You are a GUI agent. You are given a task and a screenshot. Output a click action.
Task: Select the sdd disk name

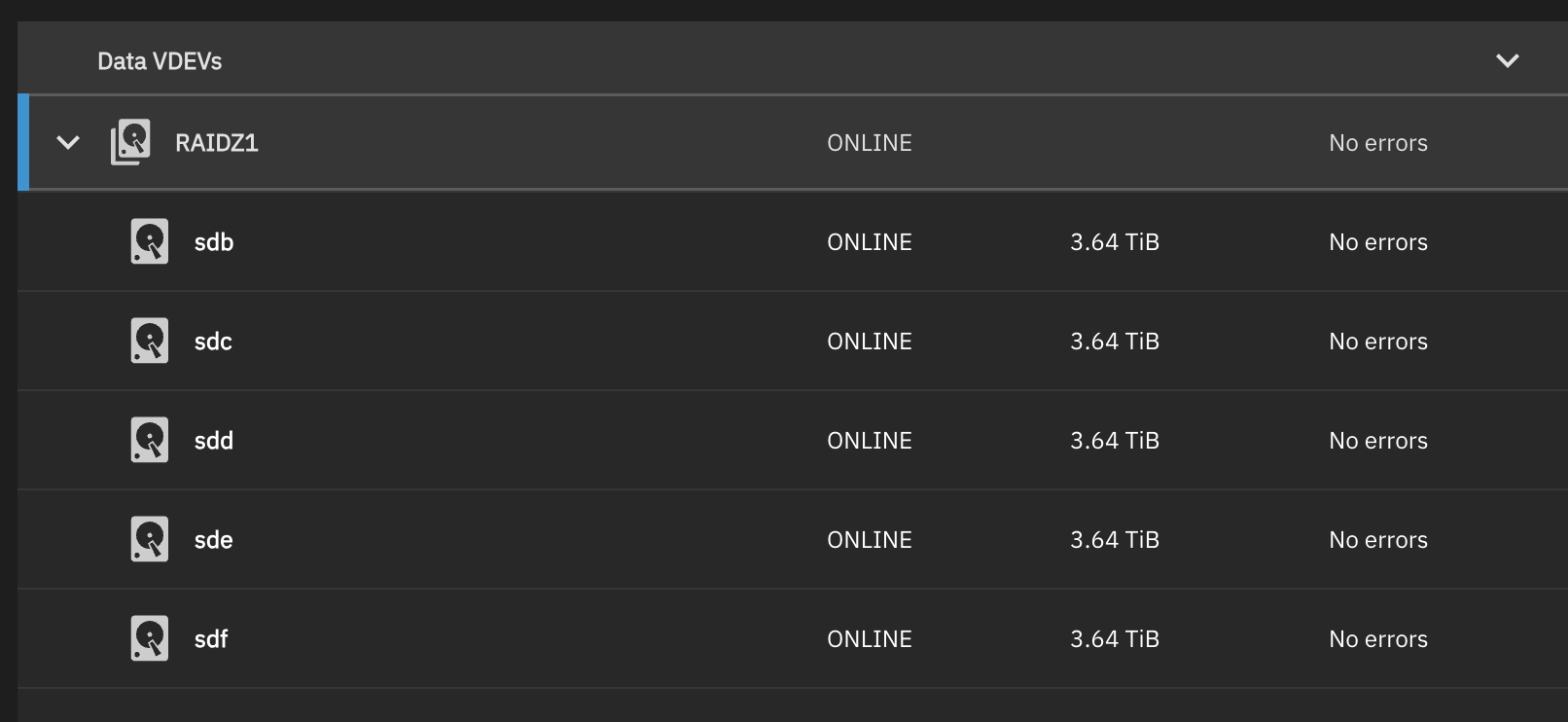213,441
